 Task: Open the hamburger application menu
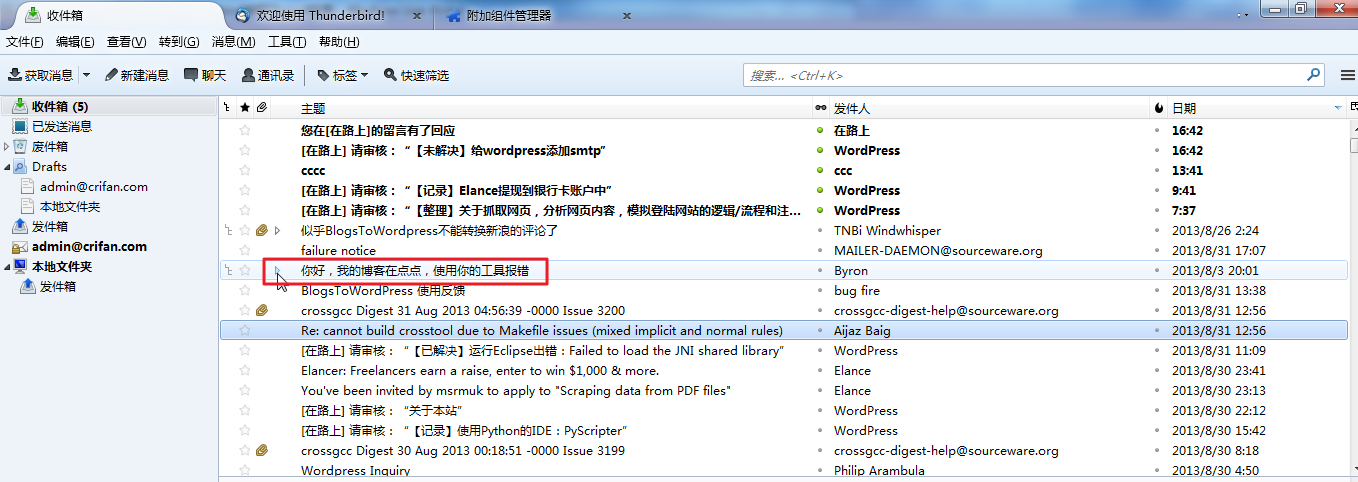[1347, 75]
